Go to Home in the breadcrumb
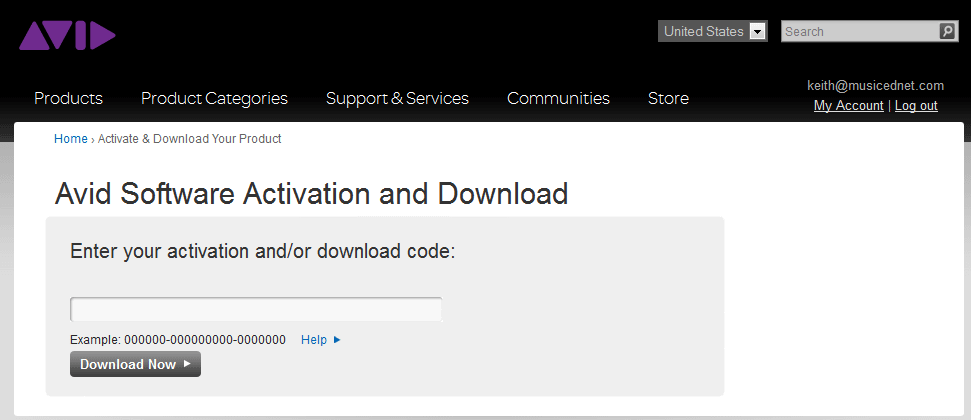 [70, 139]
